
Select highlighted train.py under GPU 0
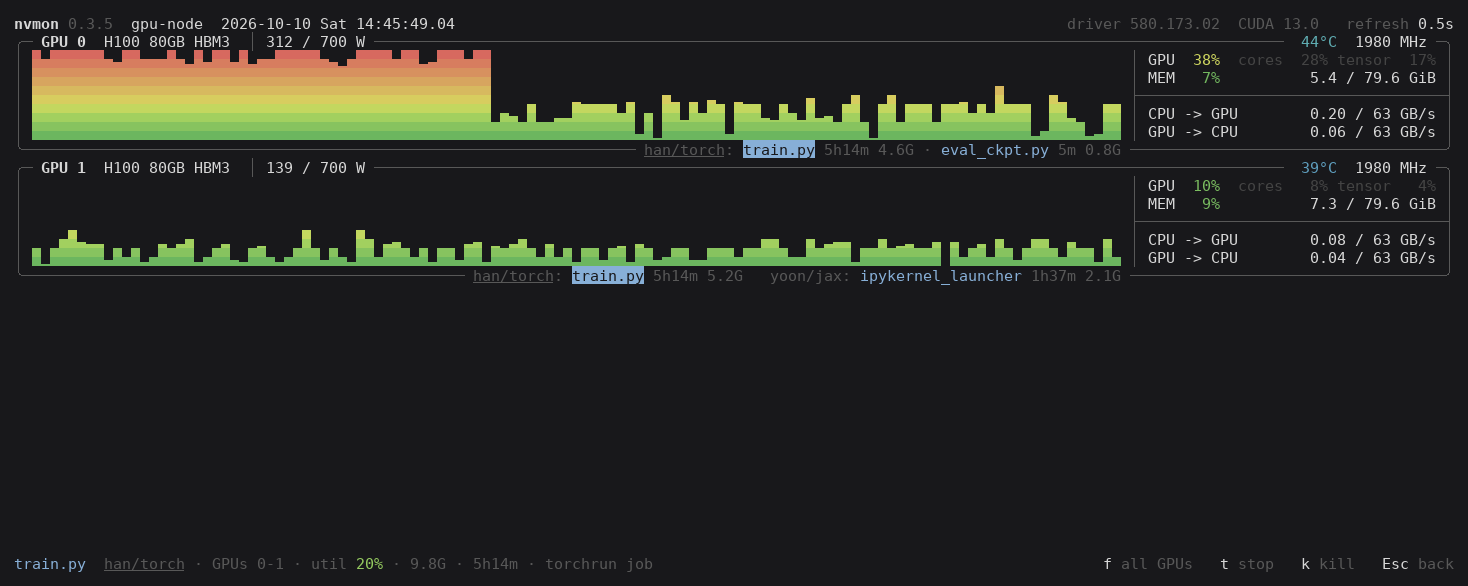tap(779, 150)
